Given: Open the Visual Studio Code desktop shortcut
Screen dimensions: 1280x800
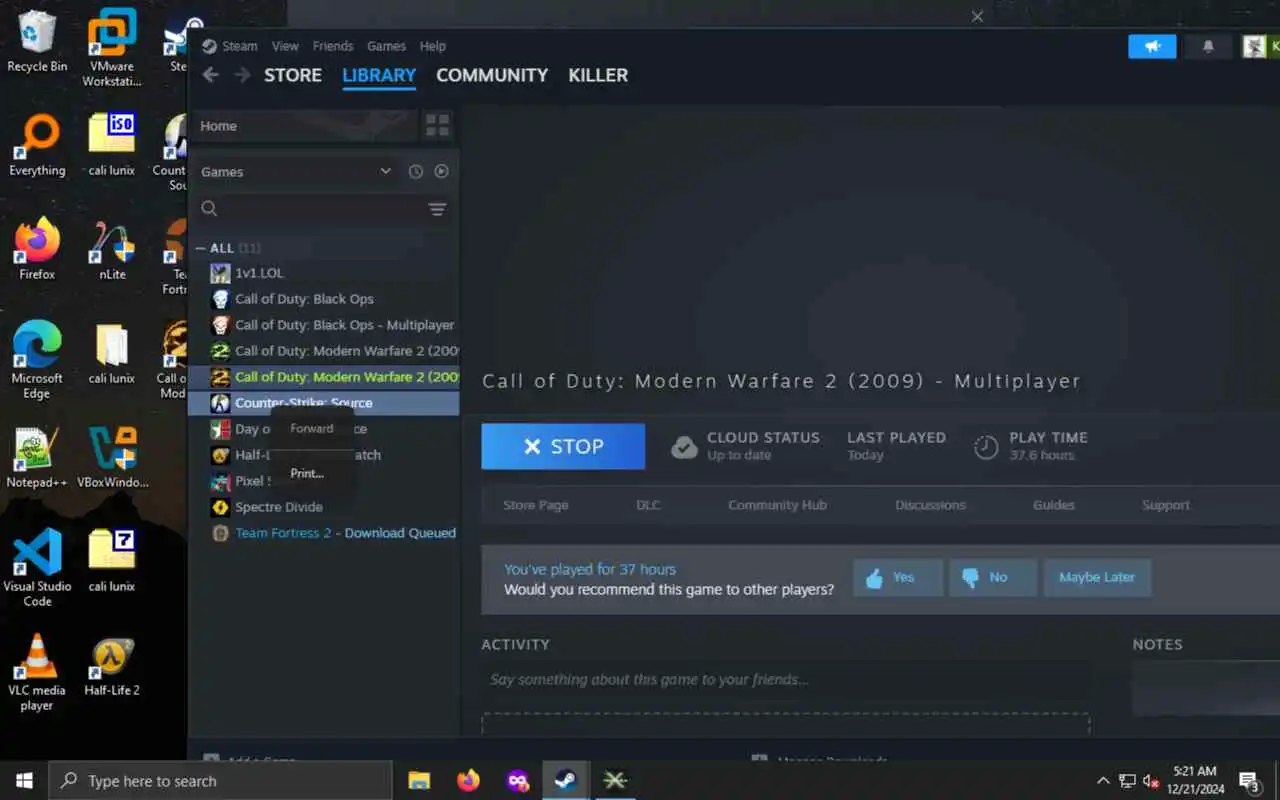Looking at the screenshot, I should click(x=37, y=568).
